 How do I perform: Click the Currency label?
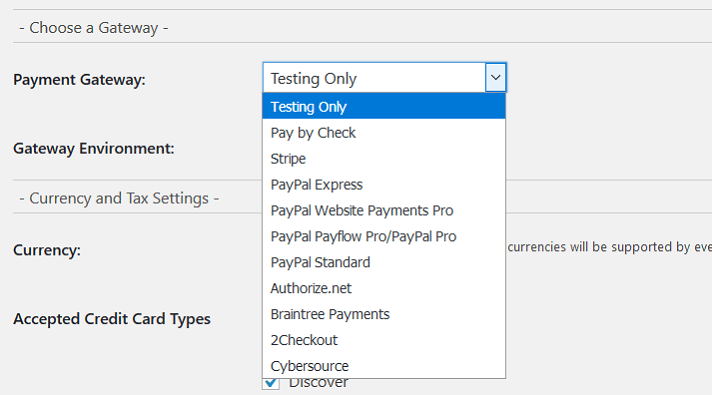click(47, 250)
